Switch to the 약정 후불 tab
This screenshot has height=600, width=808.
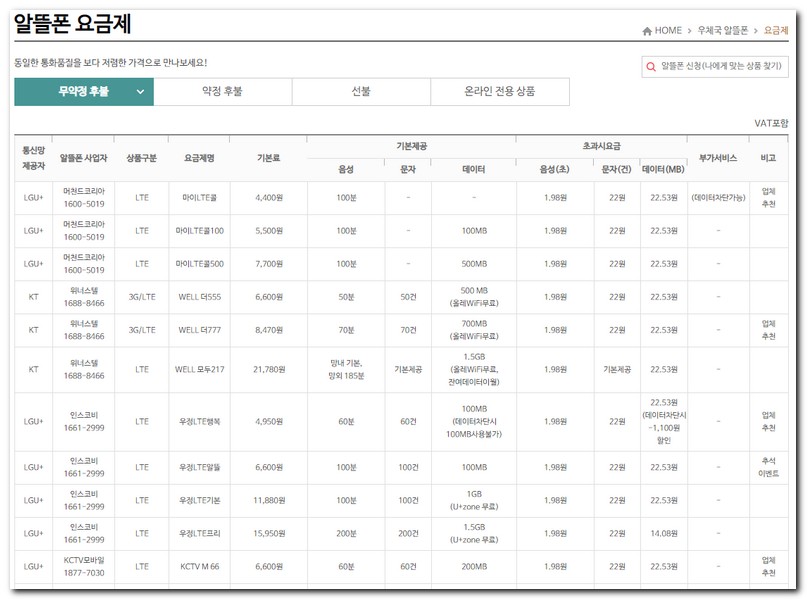tap(222, 92)
